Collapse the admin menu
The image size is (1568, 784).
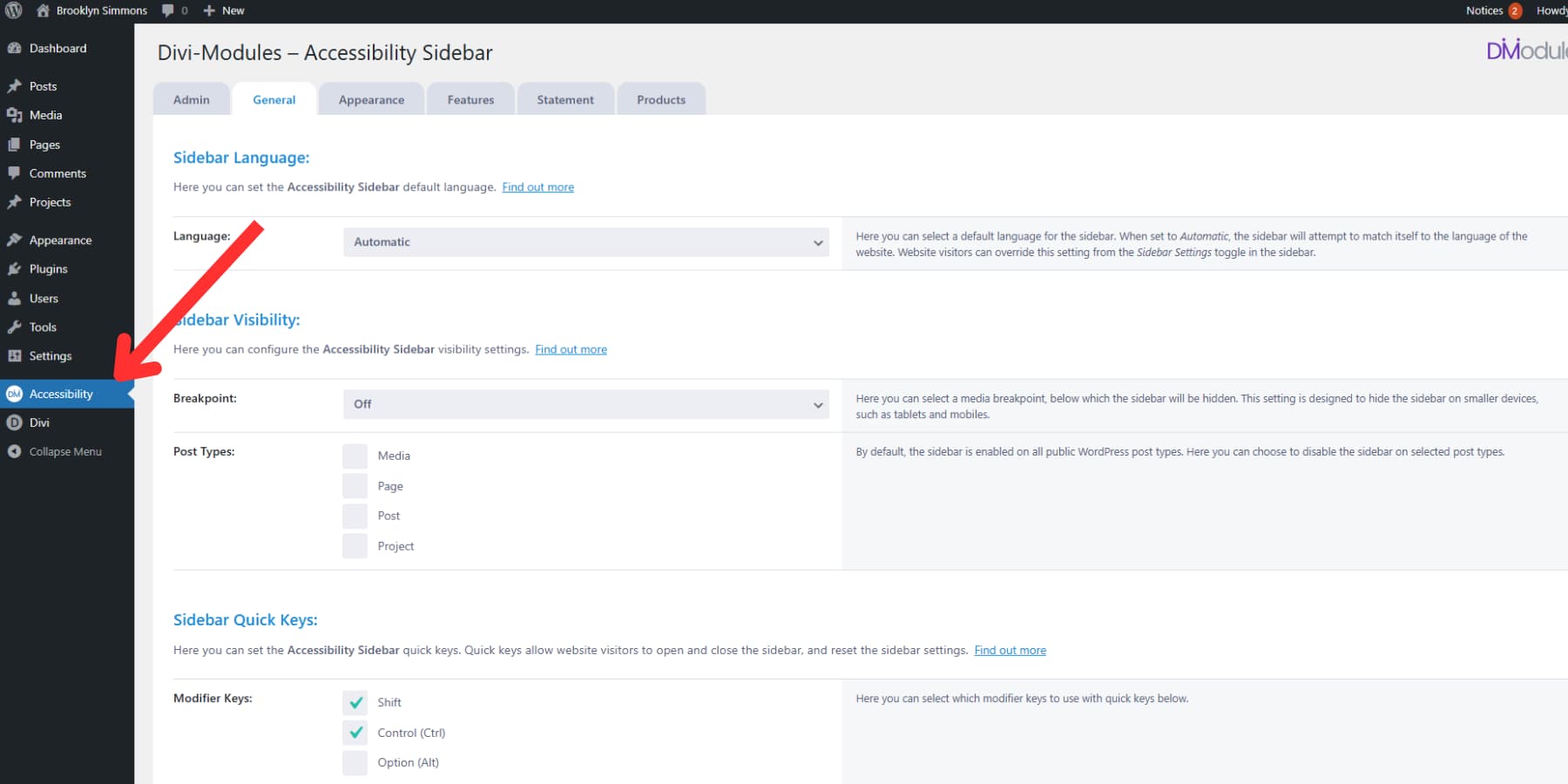point(15,451)
